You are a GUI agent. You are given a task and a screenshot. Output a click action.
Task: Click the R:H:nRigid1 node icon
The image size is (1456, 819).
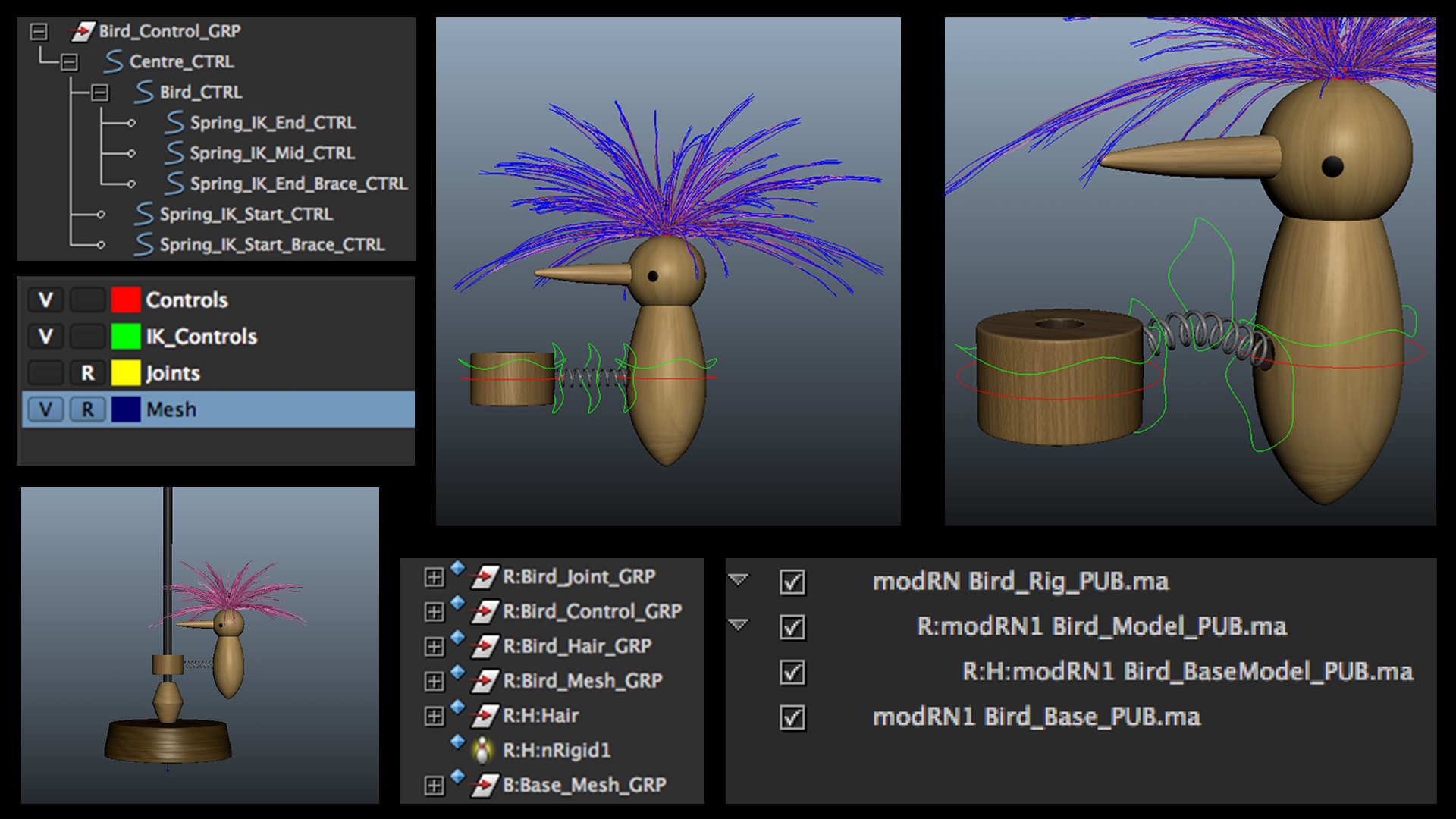pyautogui.click(x=482, y=751)
